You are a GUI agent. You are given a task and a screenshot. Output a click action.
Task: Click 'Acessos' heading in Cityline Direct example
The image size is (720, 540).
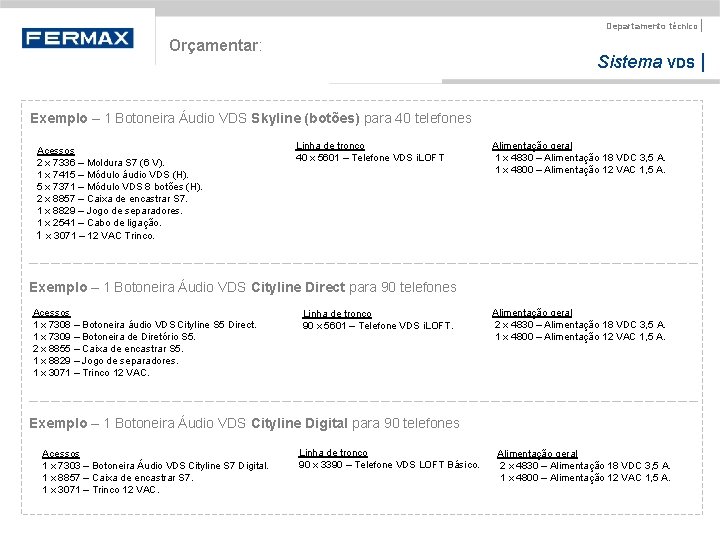(51, 313)
